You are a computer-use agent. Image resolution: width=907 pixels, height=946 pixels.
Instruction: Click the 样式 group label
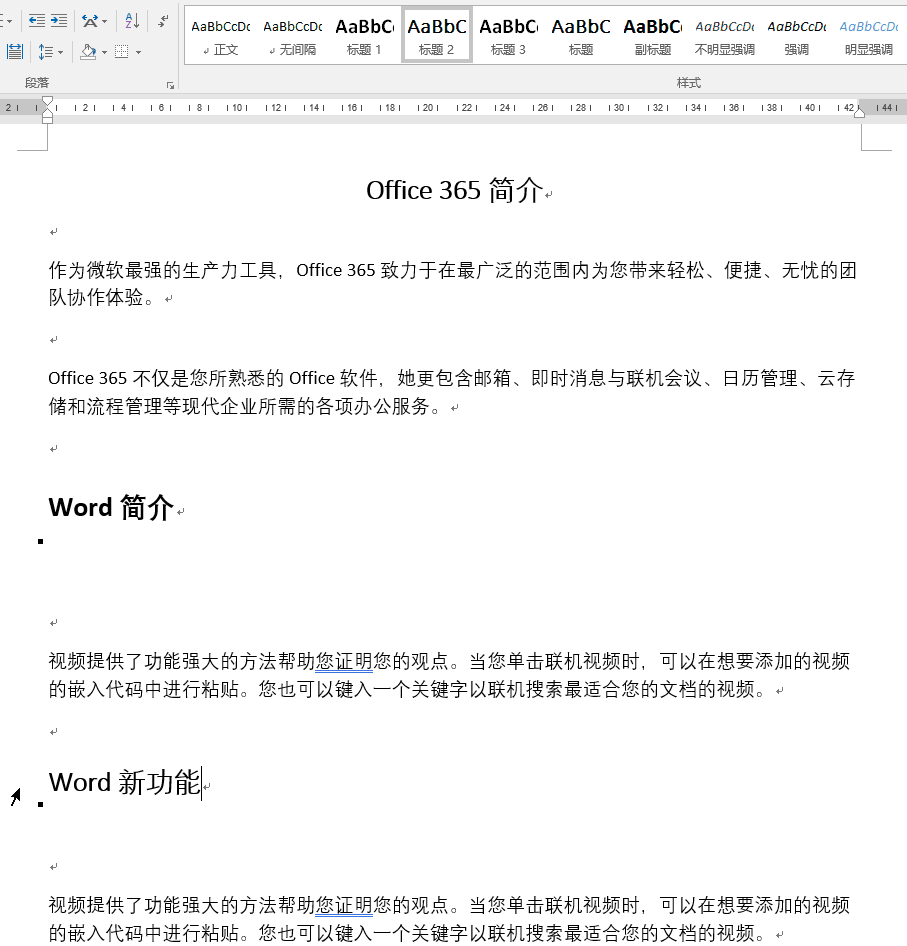pos(689,83)
